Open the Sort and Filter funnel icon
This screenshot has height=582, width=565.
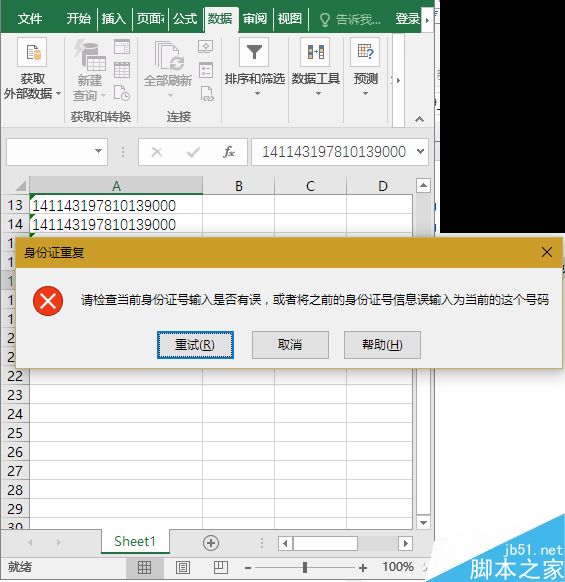tap(254, 52)
